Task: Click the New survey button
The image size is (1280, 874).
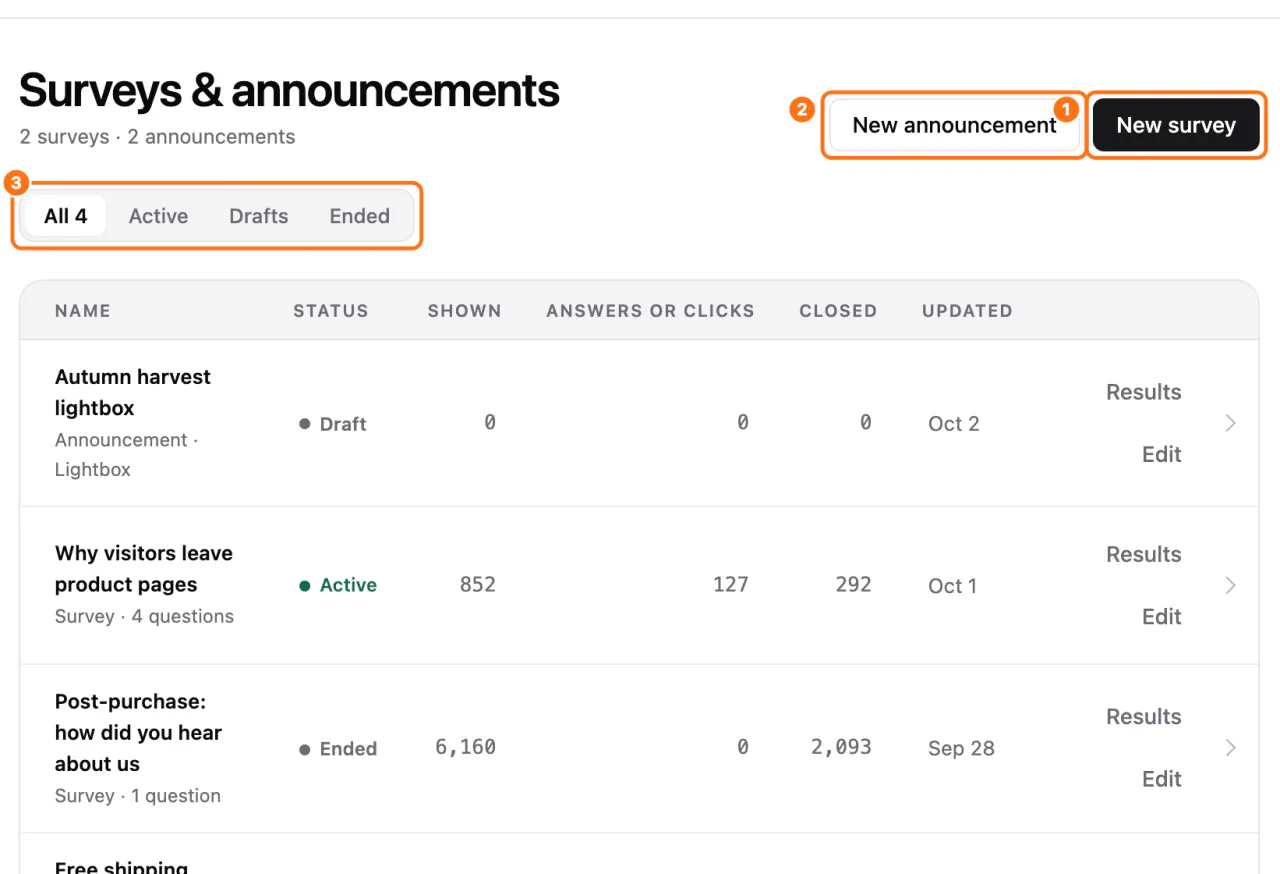Action: point(1176,125)
